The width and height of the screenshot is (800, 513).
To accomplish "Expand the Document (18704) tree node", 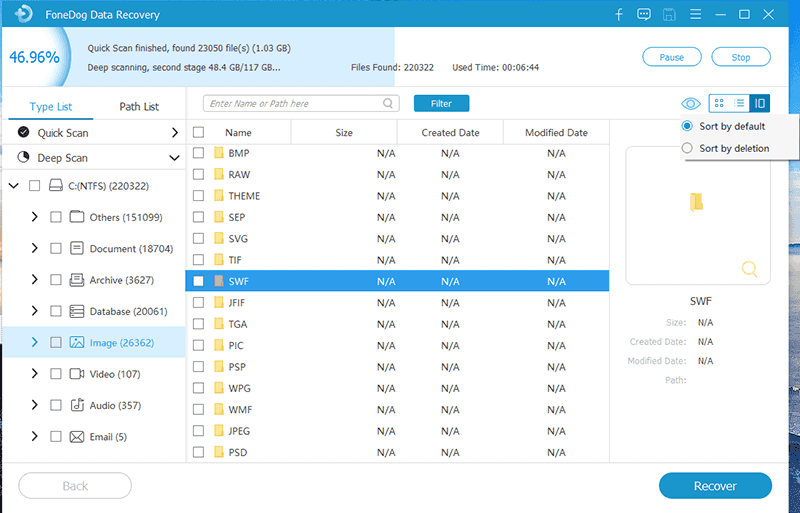I will coord(35,248).
